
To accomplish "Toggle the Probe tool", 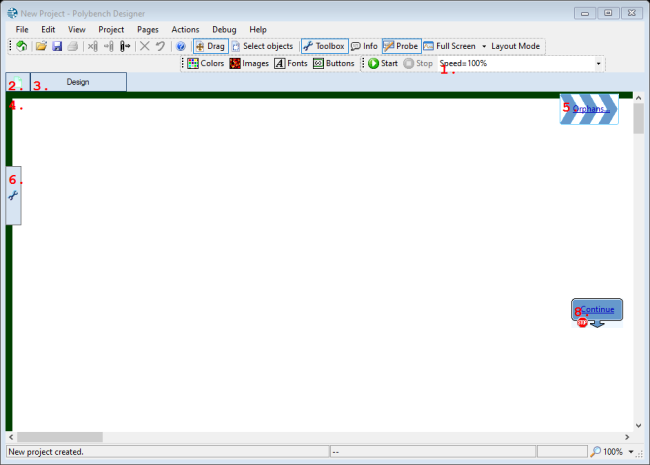I will (400, 46).
